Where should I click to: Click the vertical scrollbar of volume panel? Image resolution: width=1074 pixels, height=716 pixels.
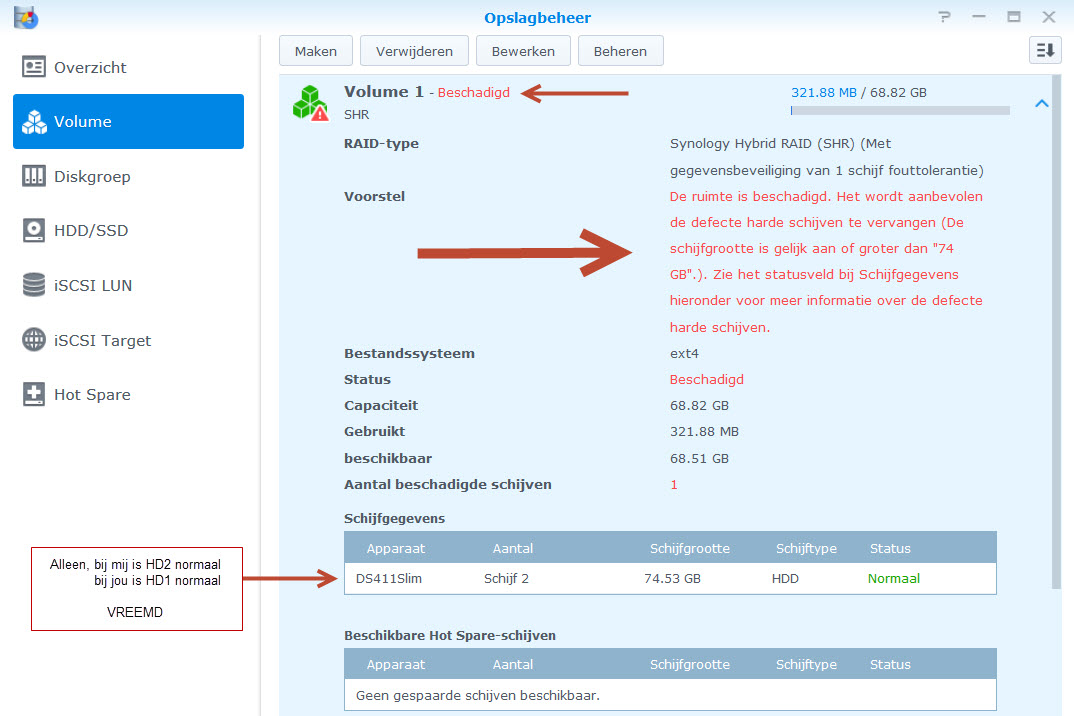point(1058,330)
